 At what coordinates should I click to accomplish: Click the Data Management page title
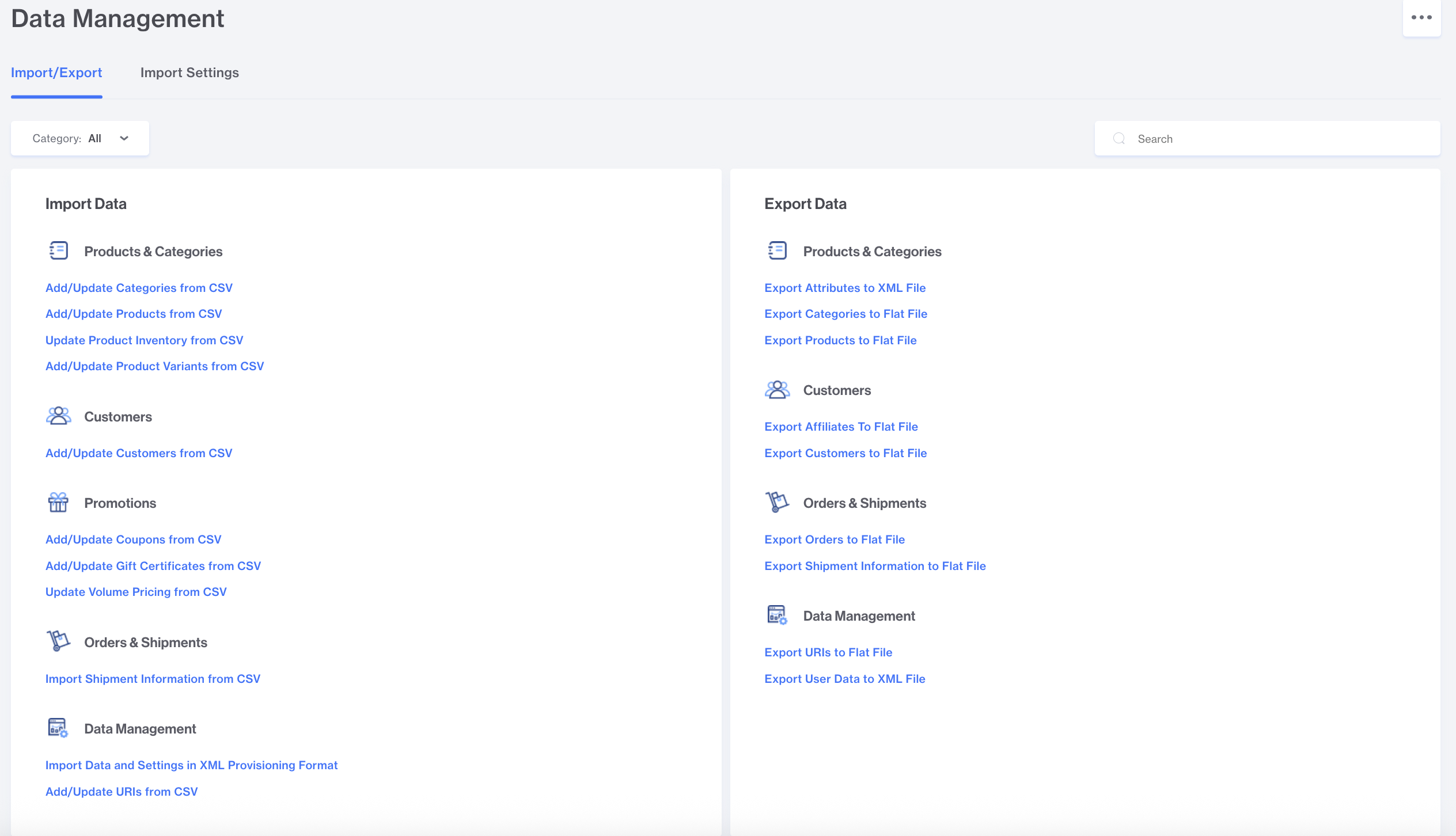coord(117,18)
